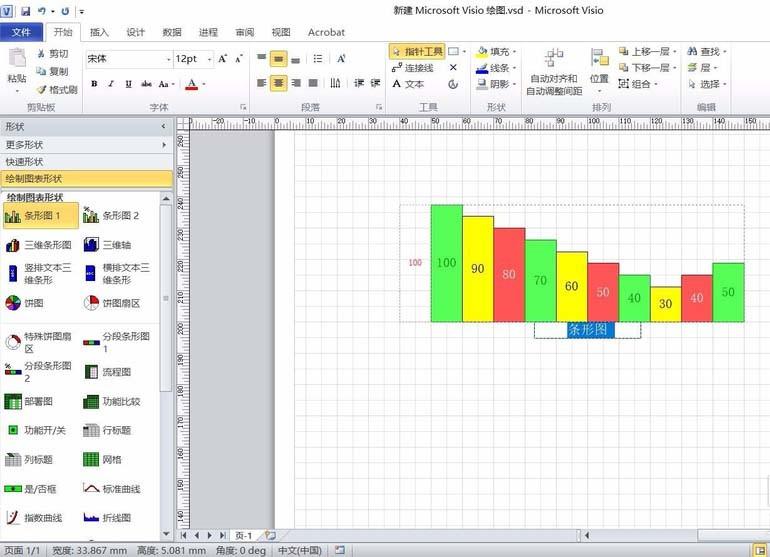Click the yellow bar labeled 90
Screen dimensions: 770x557
(x=478, y=269)
